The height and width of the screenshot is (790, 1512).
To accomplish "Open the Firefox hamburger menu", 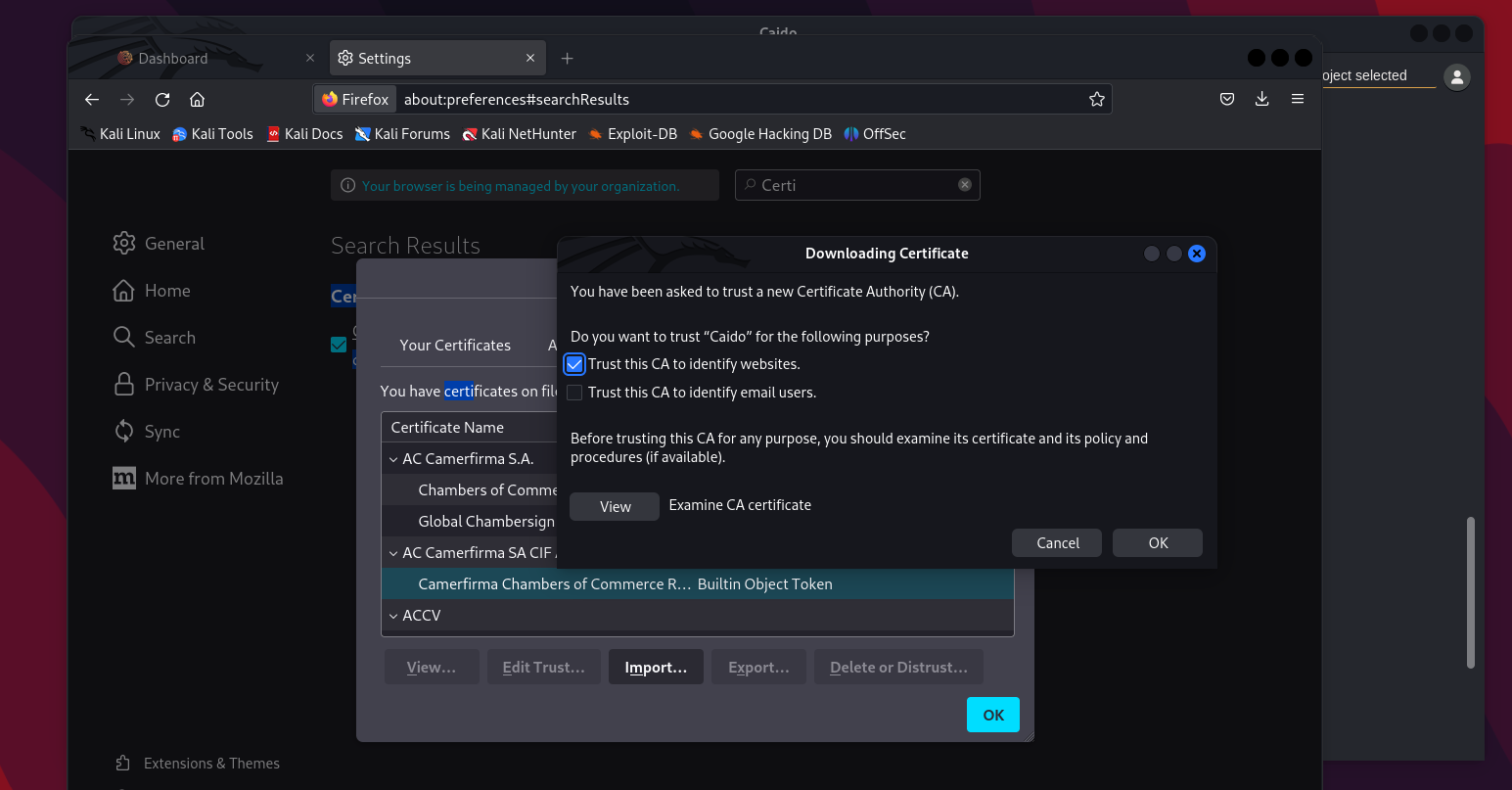I will tap(1298, 99).
